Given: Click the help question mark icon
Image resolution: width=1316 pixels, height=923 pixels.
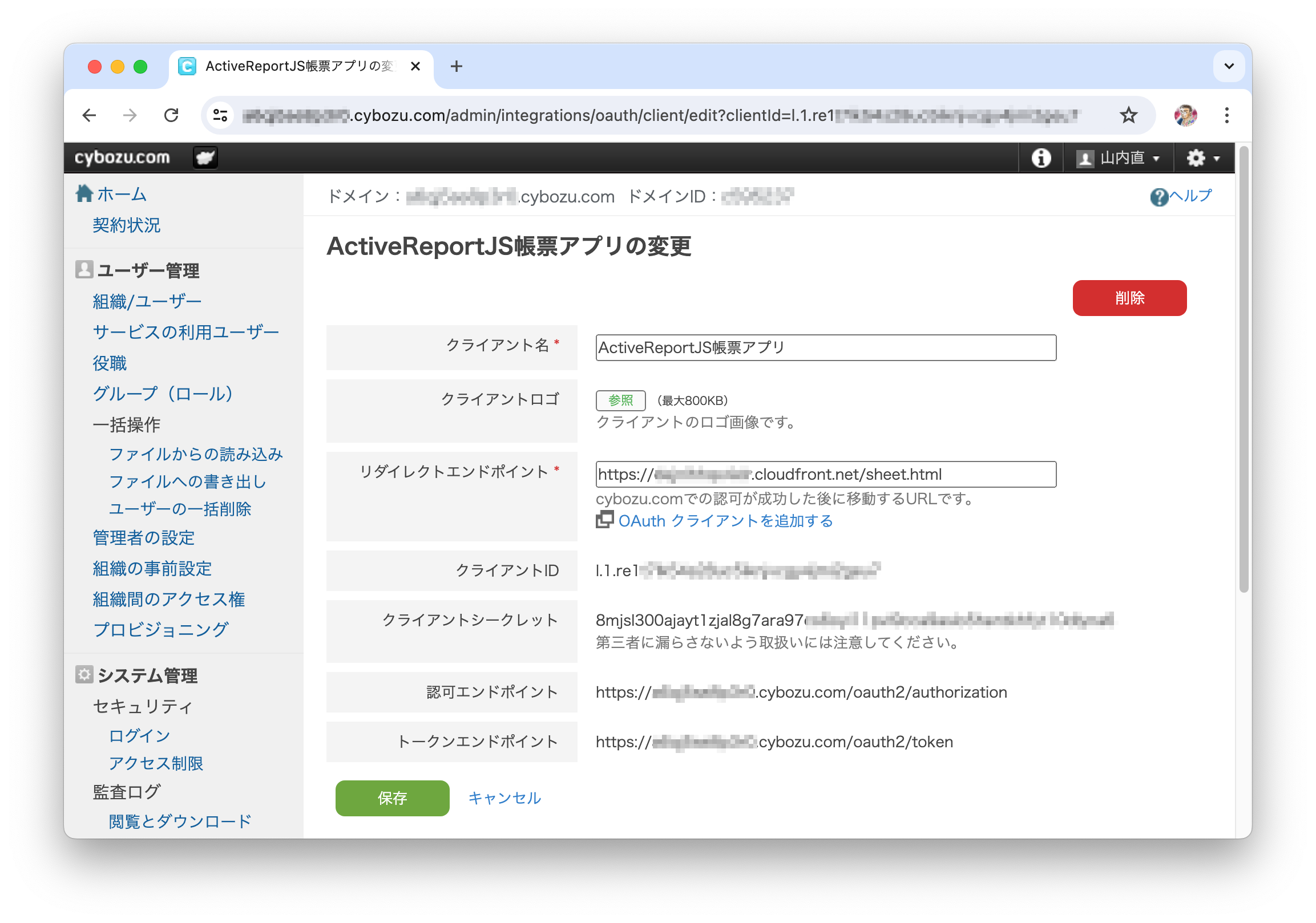Looking at the screenshot, I should pyautogui.click(x=1158, y=197).
